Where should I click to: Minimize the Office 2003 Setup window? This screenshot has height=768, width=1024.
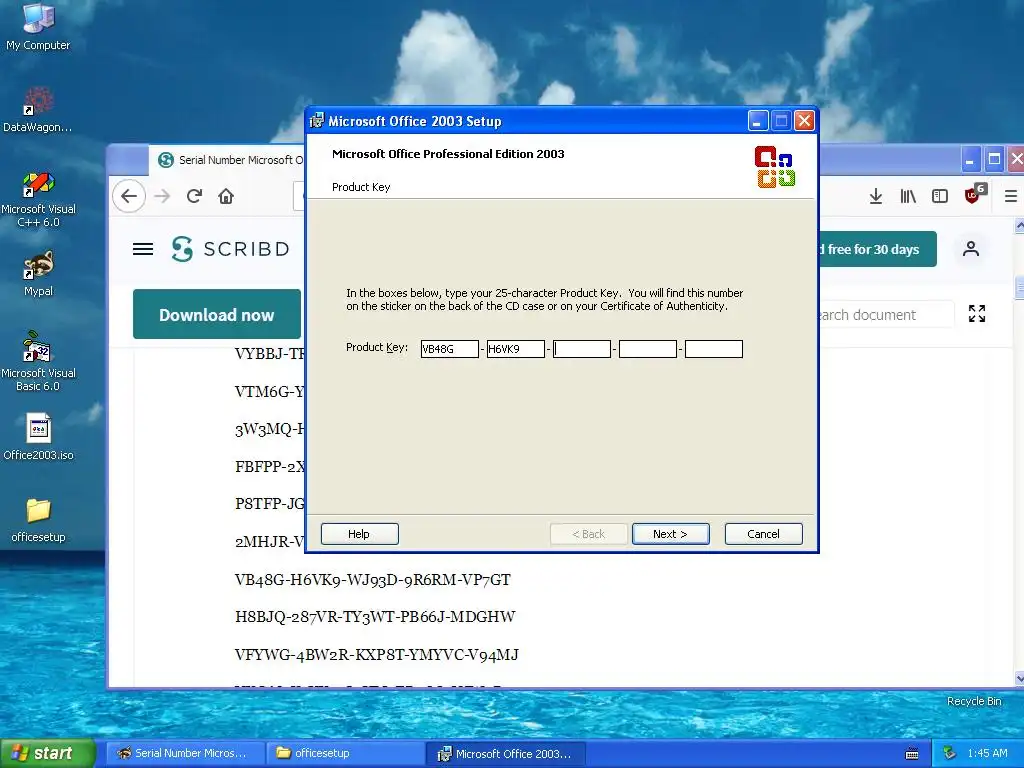(757, 121)
